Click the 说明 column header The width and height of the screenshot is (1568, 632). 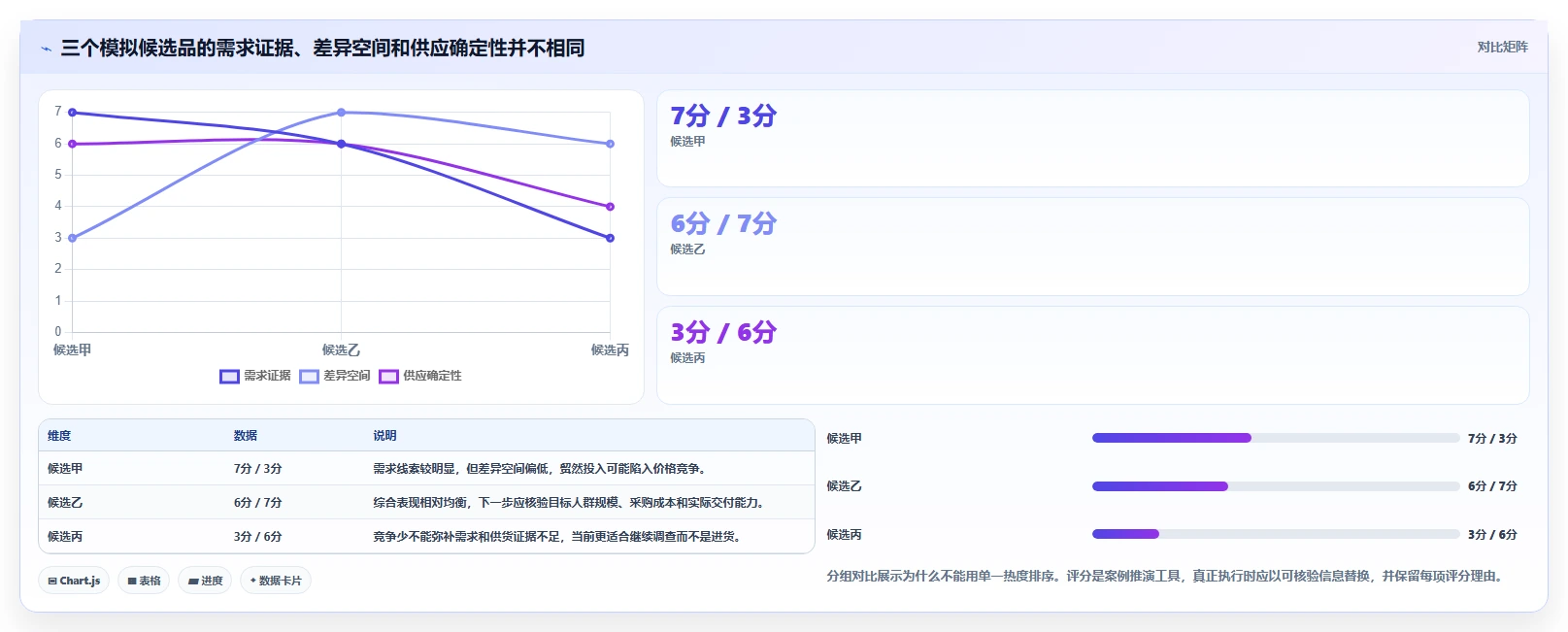click(384, 436)
